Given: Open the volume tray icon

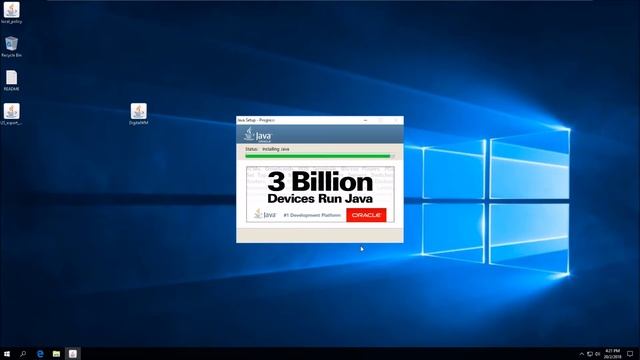Looking at the screenshot, I should (598, 354).
